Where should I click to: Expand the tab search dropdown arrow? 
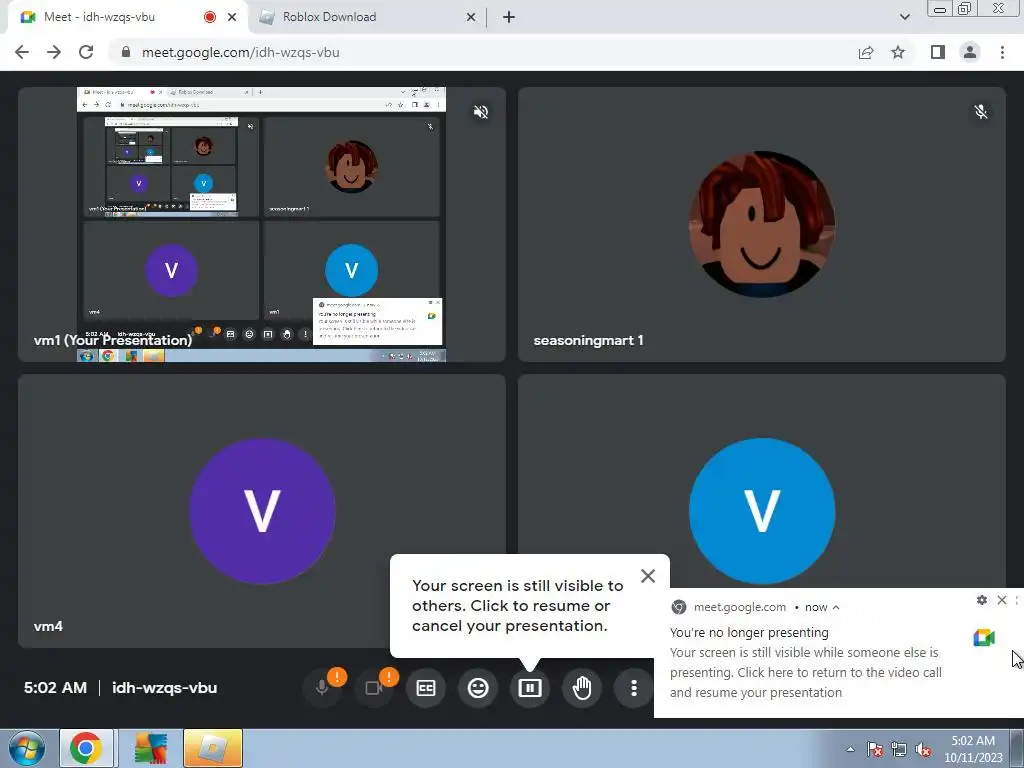(x=904, y=17)
